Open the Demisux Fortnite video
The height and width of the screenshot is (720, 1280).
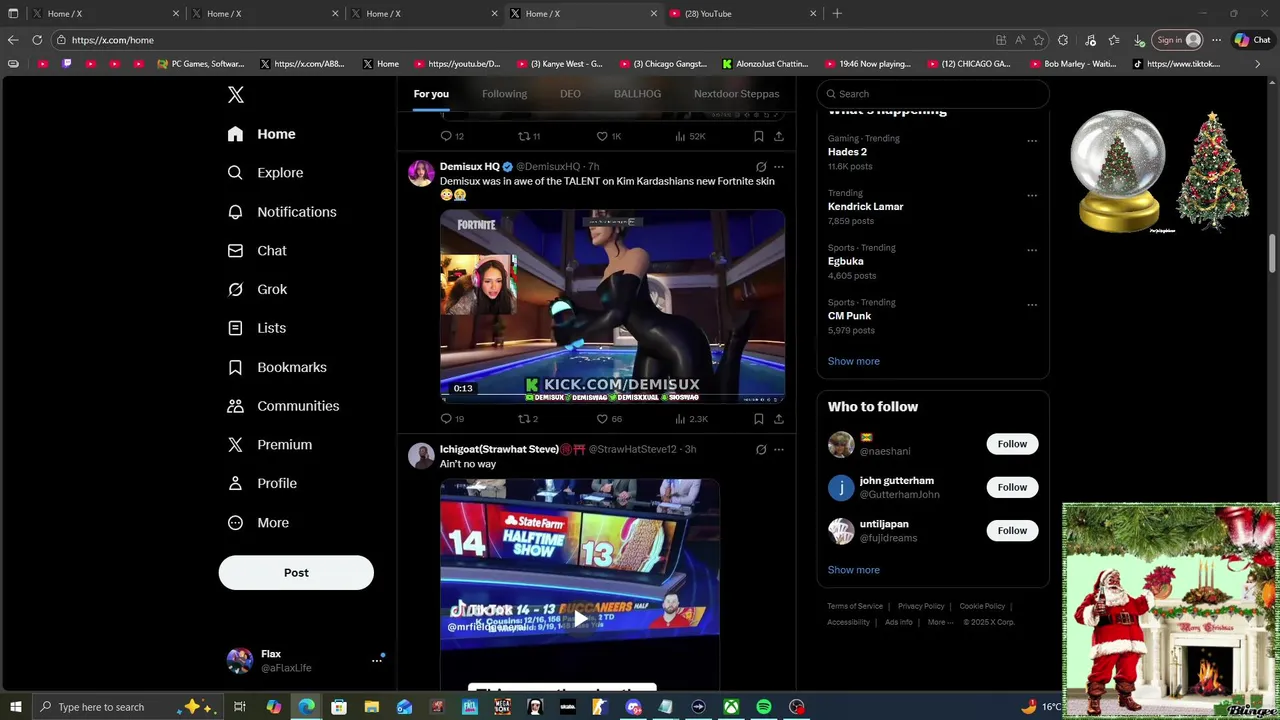tap(612, 306)
